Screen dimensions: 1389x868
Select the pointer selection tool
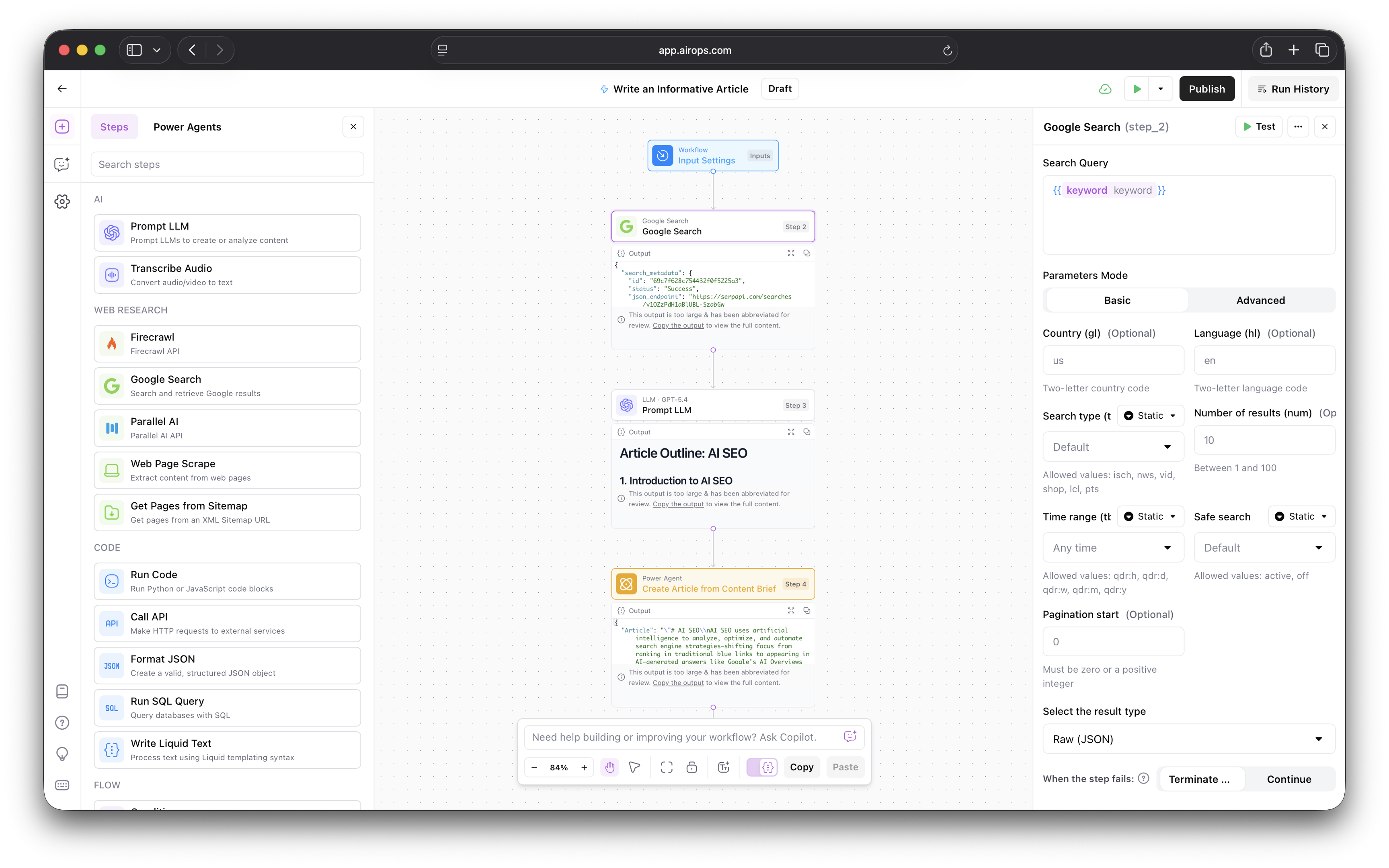[x=634, y=767]
